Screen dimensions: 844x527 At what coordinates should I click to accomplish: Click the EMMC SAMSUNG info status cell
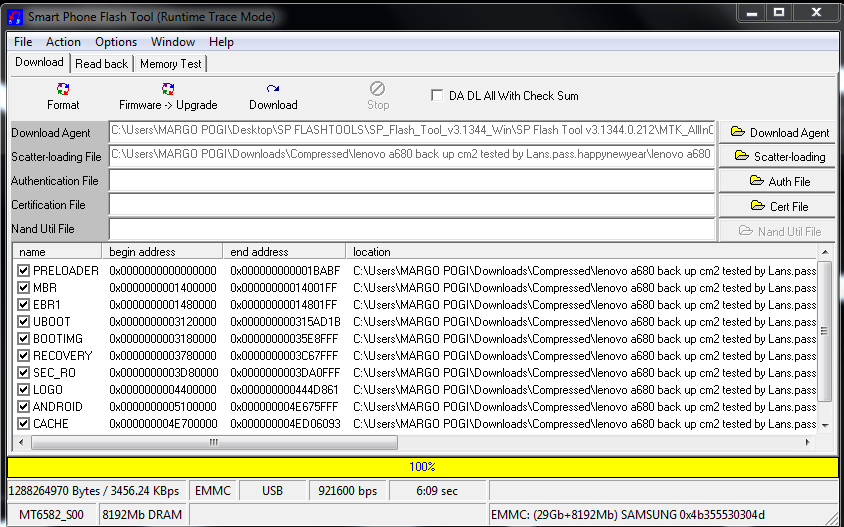(663, 515)
